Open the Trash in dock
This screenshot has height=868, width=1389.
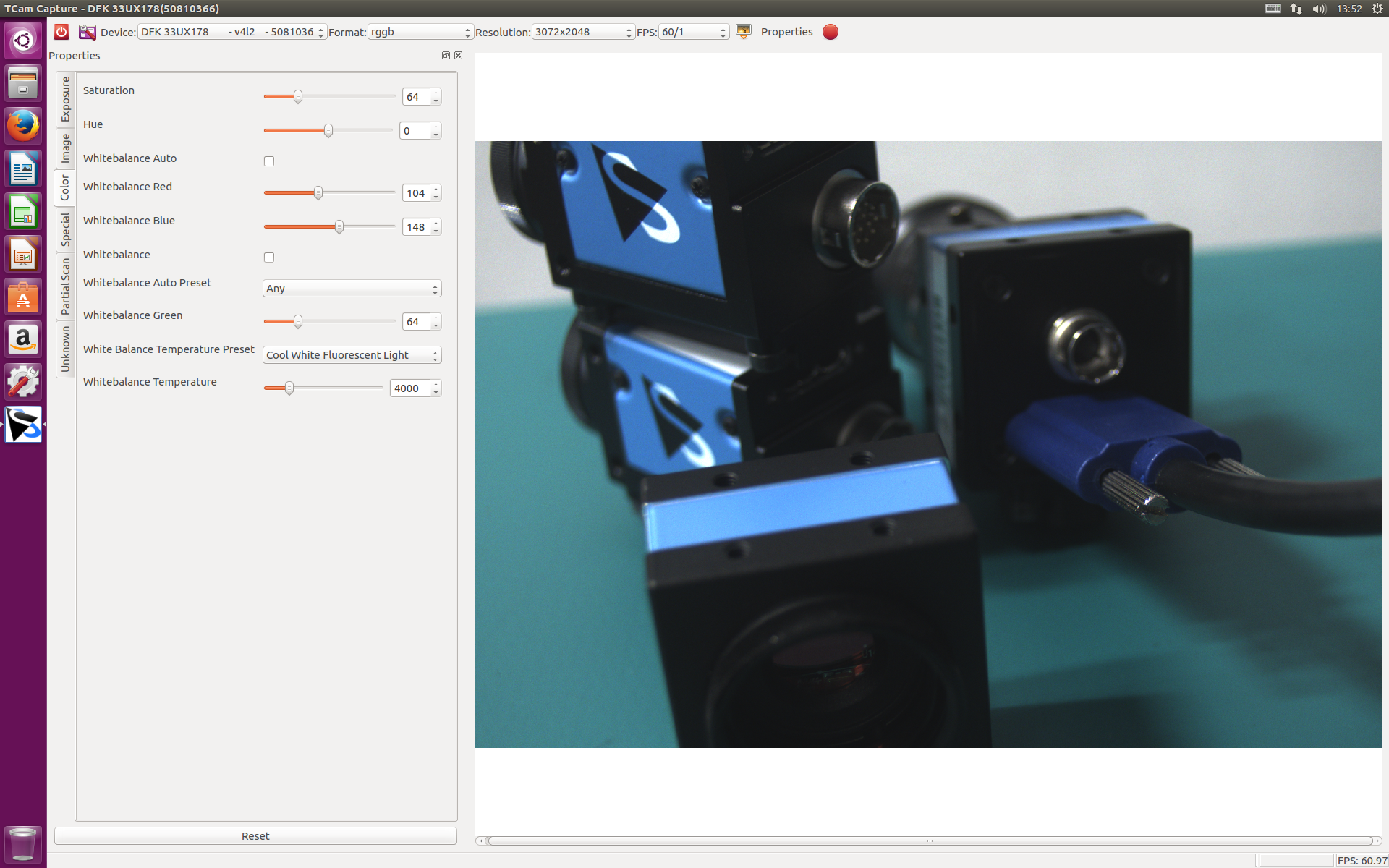pyautogui.click(x=23, y=844)
